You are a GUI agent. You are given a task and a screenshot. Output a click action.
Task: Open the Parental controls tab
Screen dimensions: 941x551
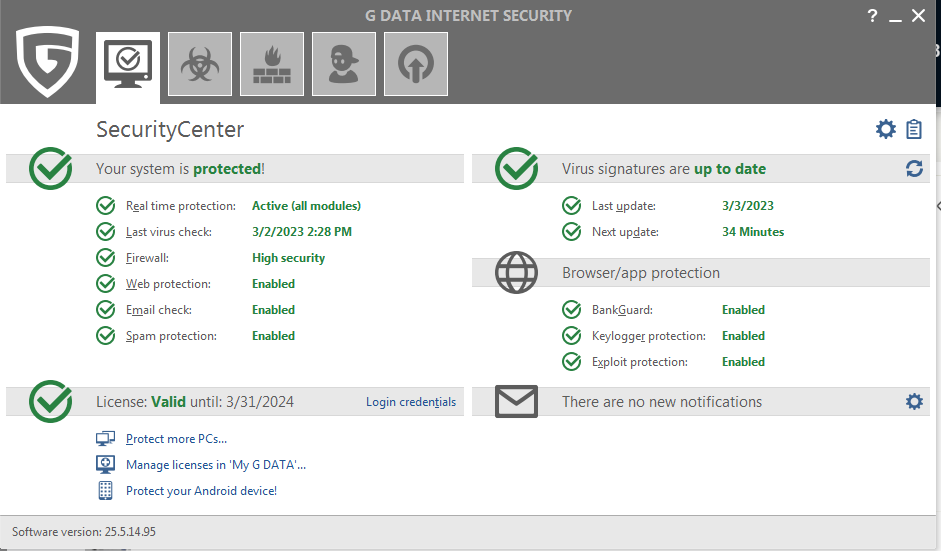[344, 65]
